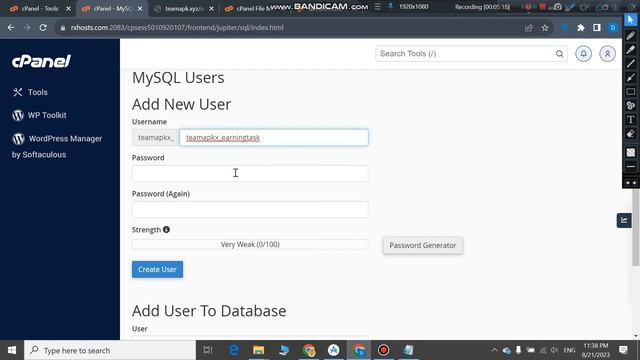Open the floating analytics side button

click(x=624, y=220)
